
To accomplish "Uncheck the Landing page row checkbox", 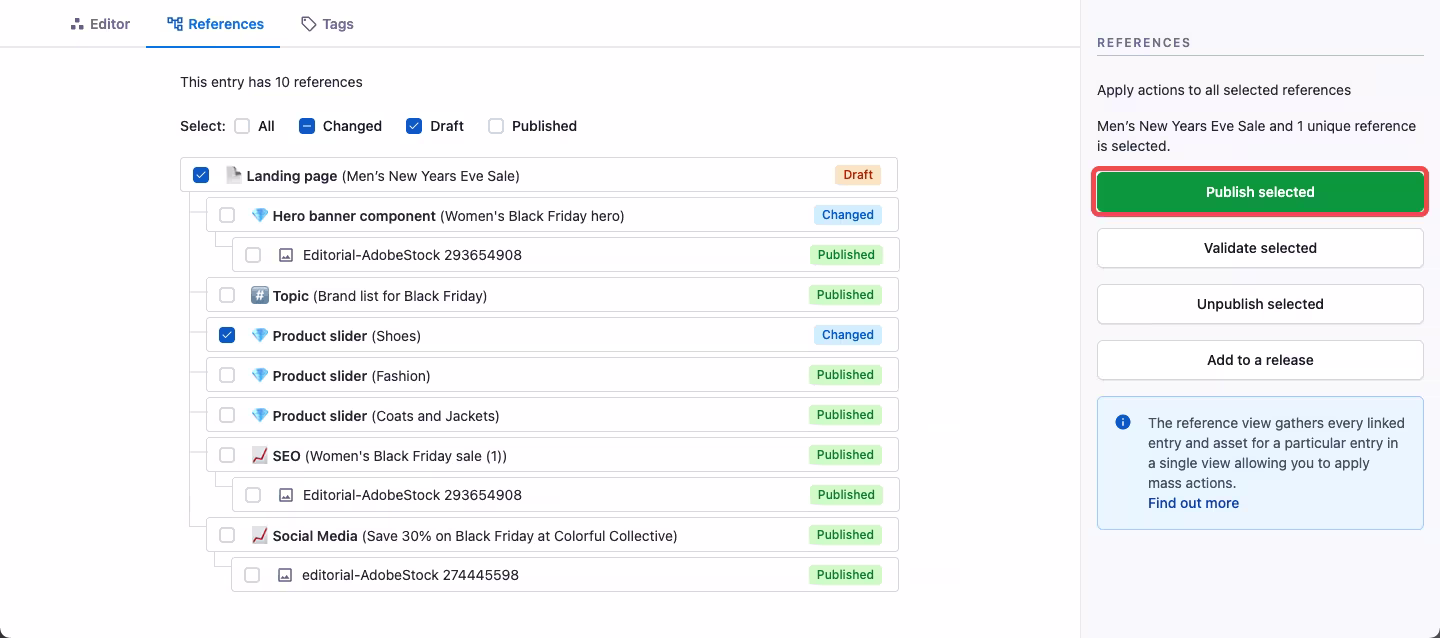I will pos(201,175).
